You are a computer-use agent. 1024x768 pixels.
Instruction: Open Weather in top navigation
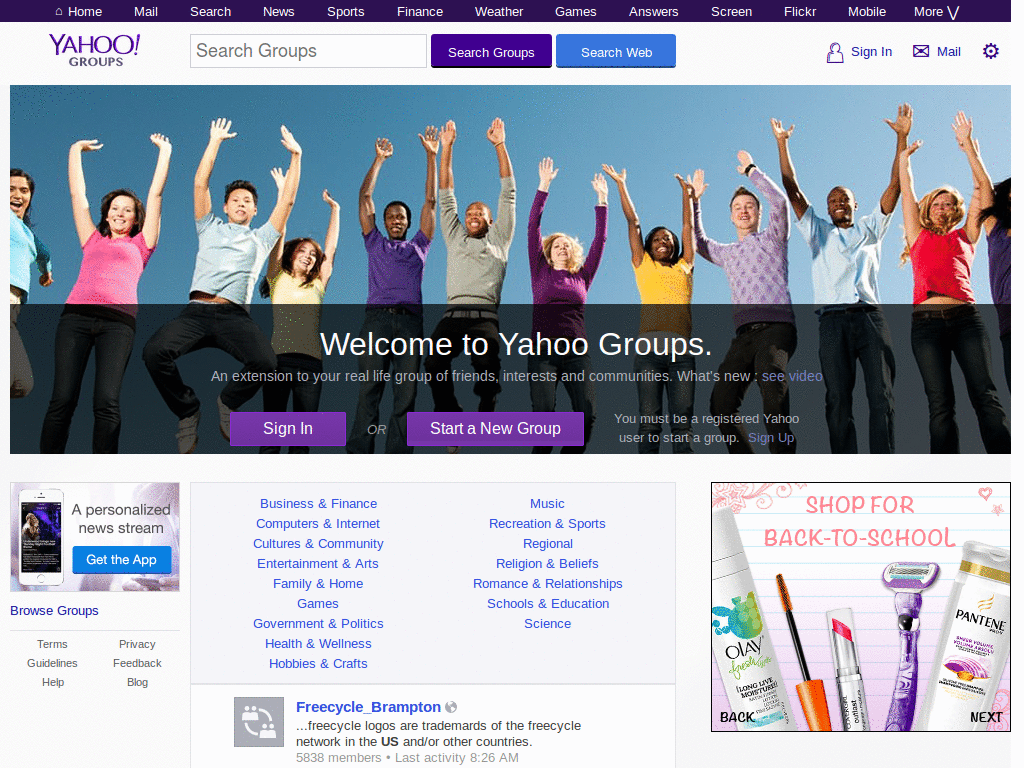click(x=499, y=12)
